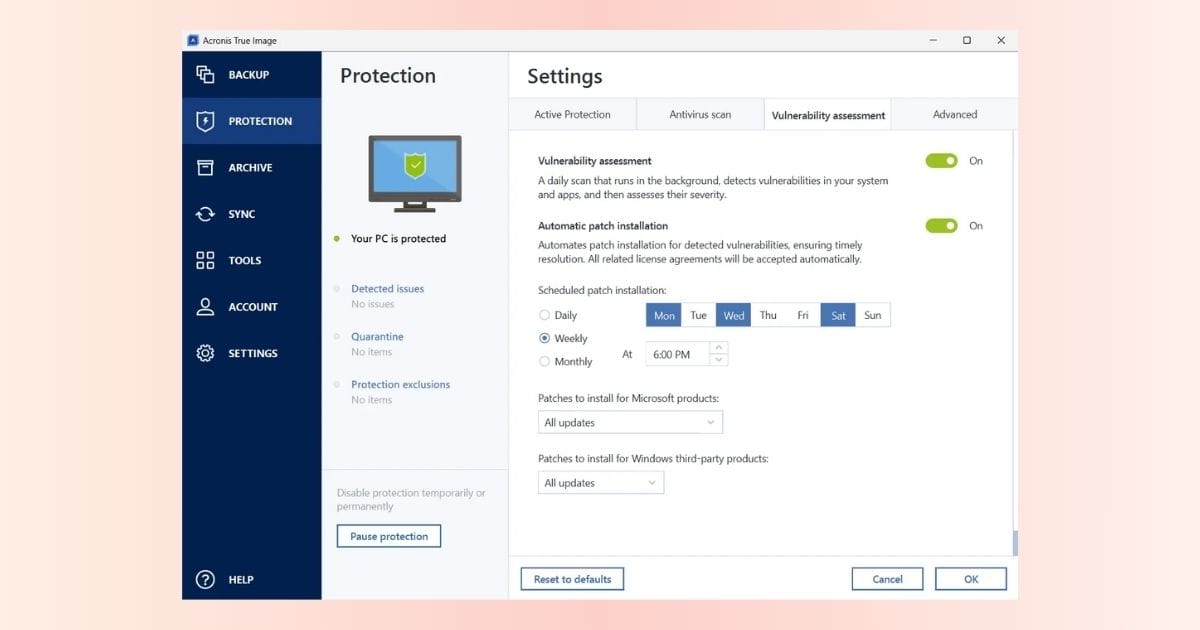Open the Tools grid icon

205,260
